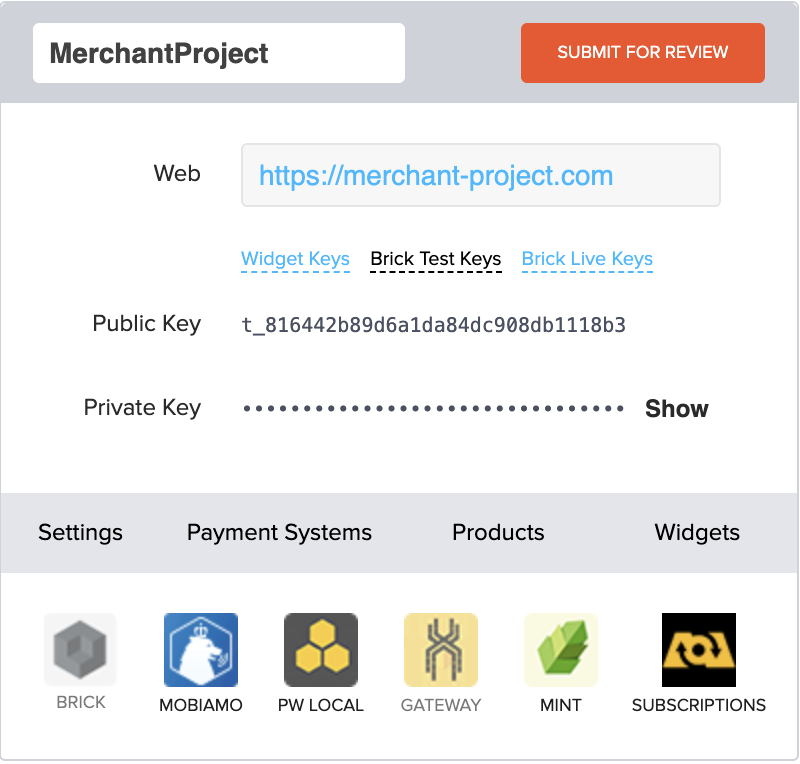The width and height of the screenshot is (800, 764).
Task: Select the Brick Test Keys tab
Action: (x=436, y=259)
